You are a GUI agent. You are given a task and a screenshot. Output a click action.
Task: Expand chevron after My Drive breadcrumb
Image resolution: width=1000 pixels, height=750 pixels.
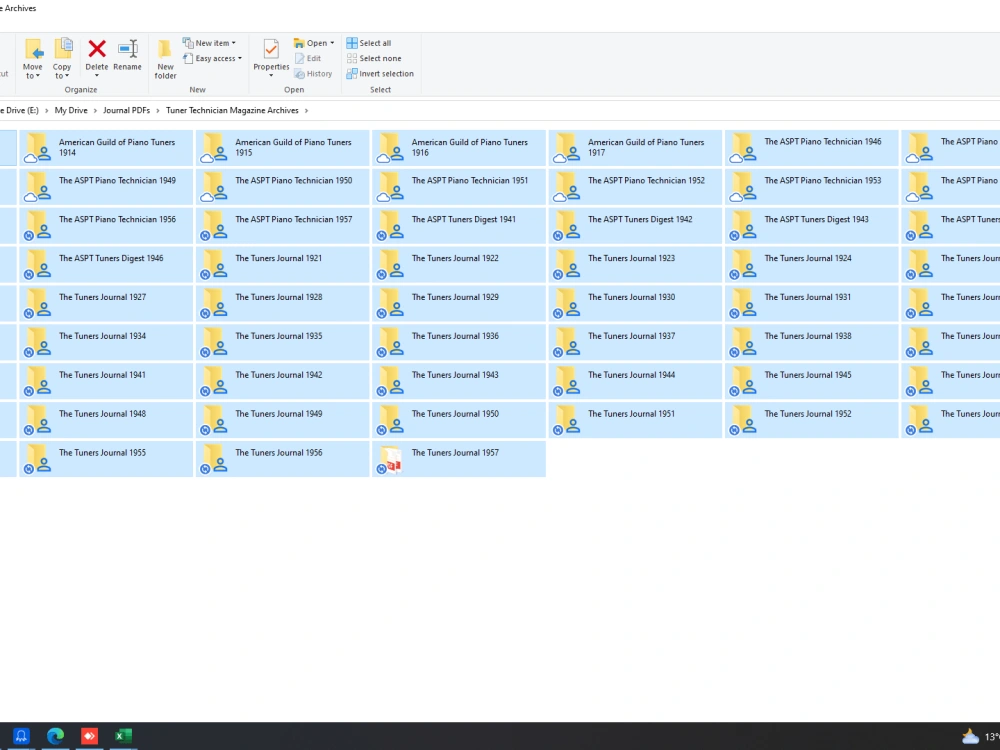[x=96, y=110]
